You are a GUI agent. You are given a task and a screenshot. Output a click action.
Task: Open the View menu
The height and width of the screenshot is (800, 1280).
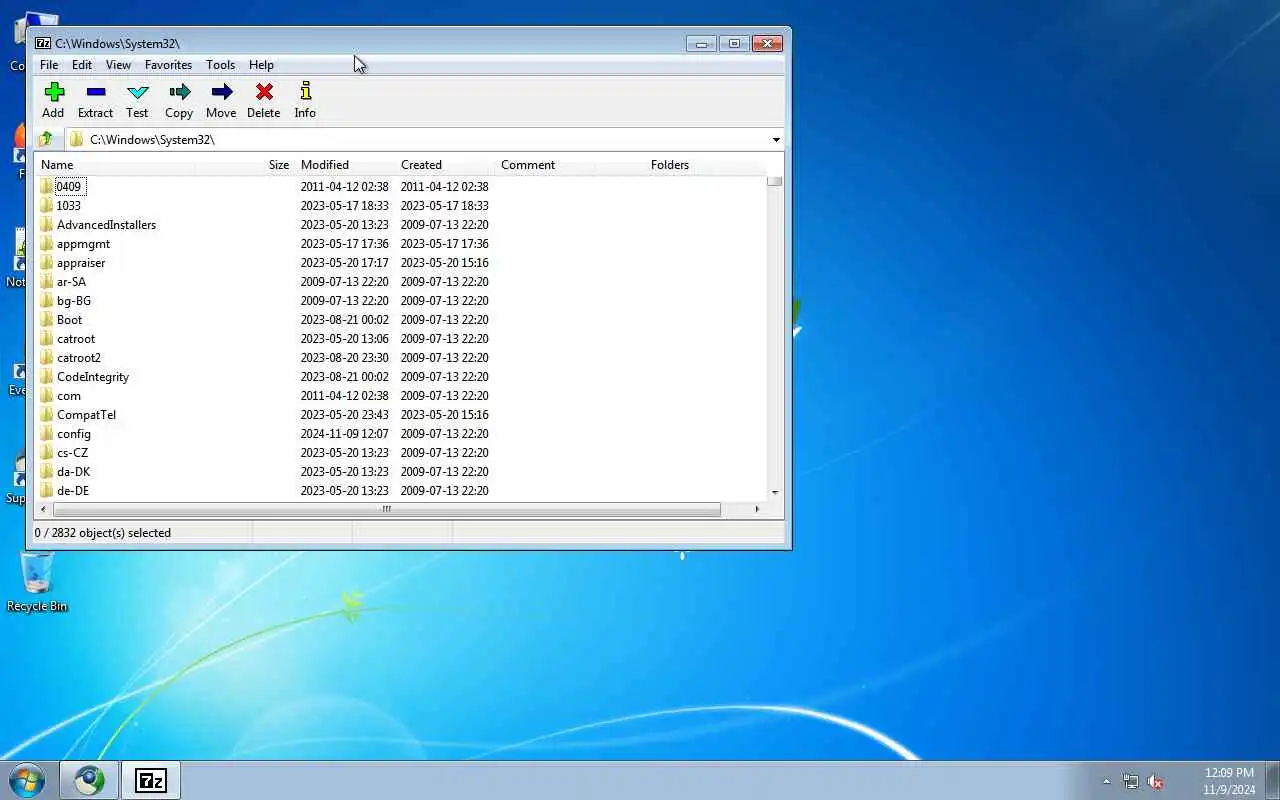tap(118, 65)
